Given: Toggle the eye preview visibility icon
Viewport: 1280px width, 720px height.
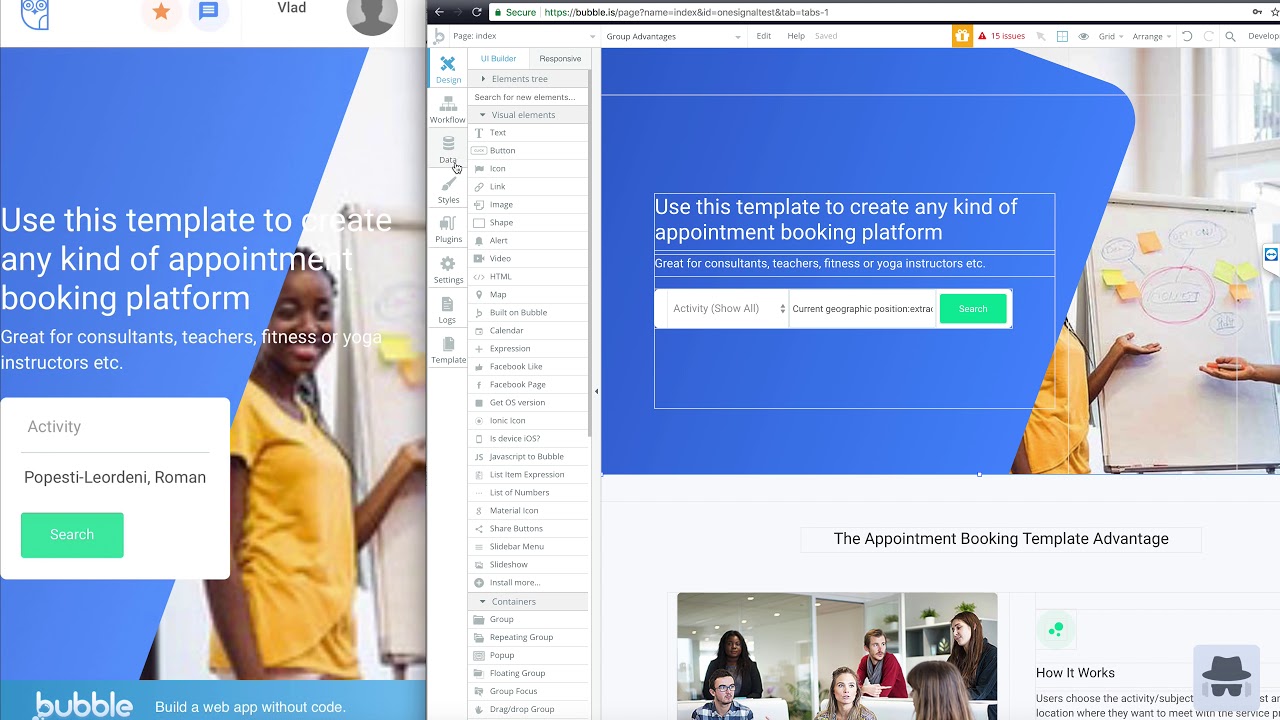Looking at the screenshot, I should pyautogui.click(x=1083, y=36).
